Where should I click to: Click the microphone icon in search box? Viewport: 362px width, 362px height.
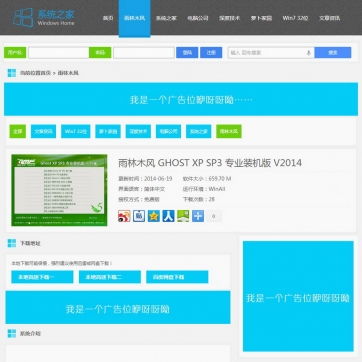pos(309,53)
